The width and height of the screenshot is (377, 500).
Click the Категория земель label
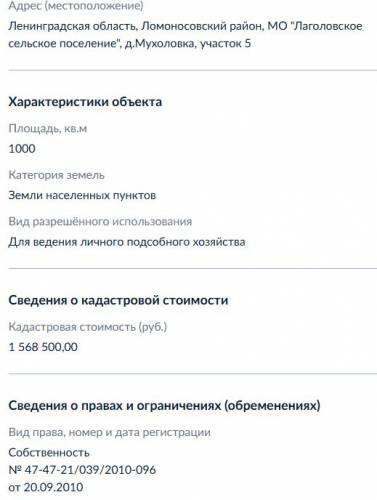pos(56,175)
